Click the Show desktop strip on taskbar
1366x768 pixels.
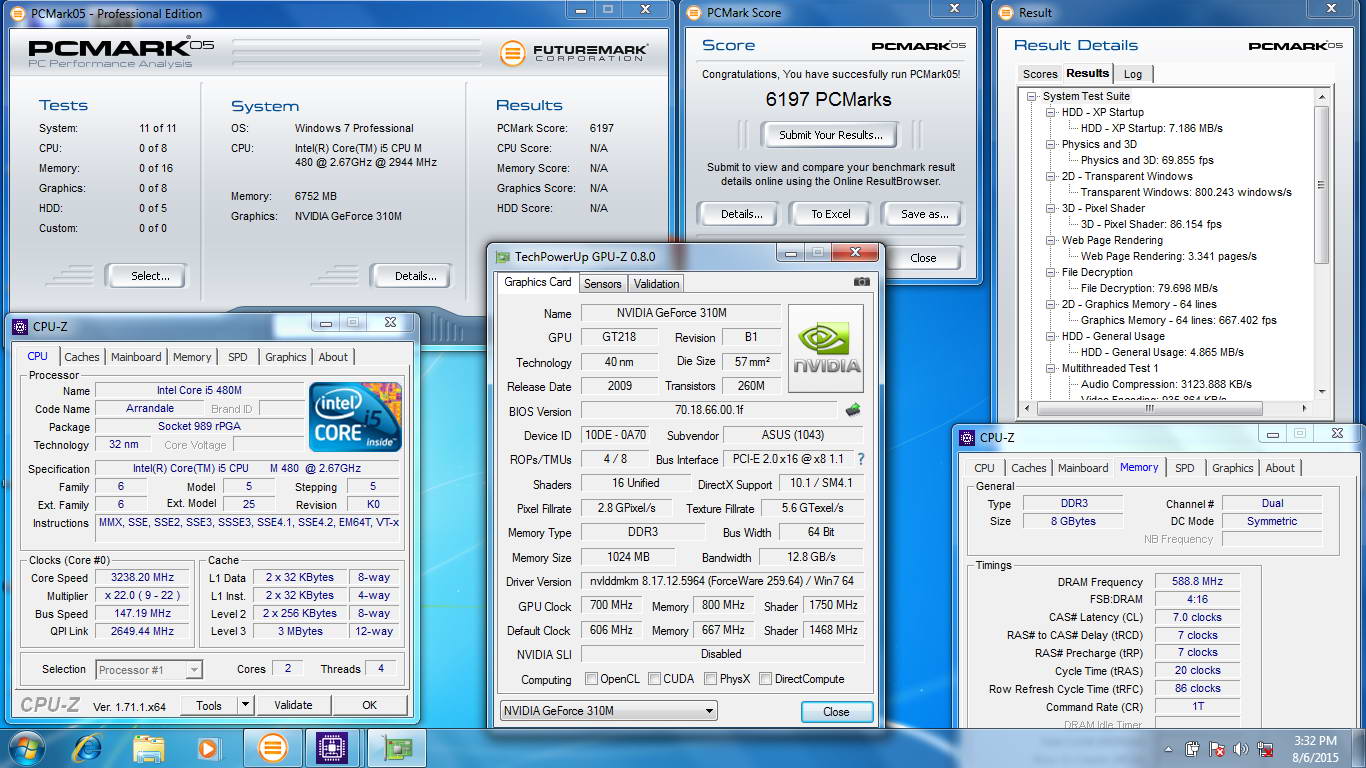click(x=1359, y=749)
